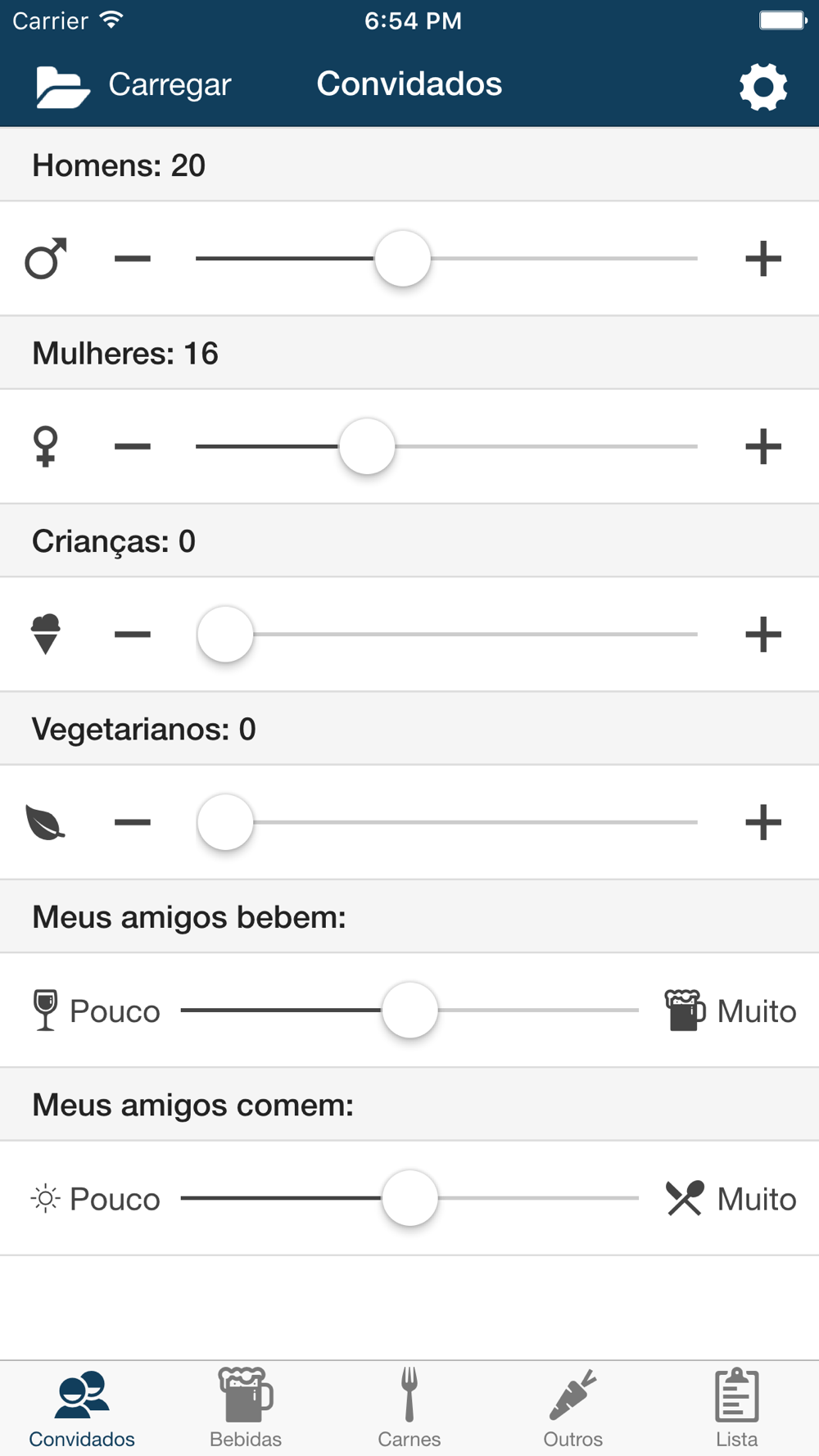Tap the Carregar folder icon
Screen dimensions: 819x1456
[62, 86]
